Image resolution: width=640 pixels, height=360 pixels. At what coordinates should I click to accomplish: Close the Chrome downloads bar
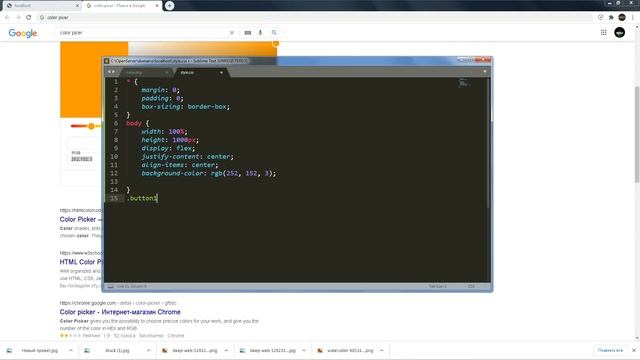[633, 351]
